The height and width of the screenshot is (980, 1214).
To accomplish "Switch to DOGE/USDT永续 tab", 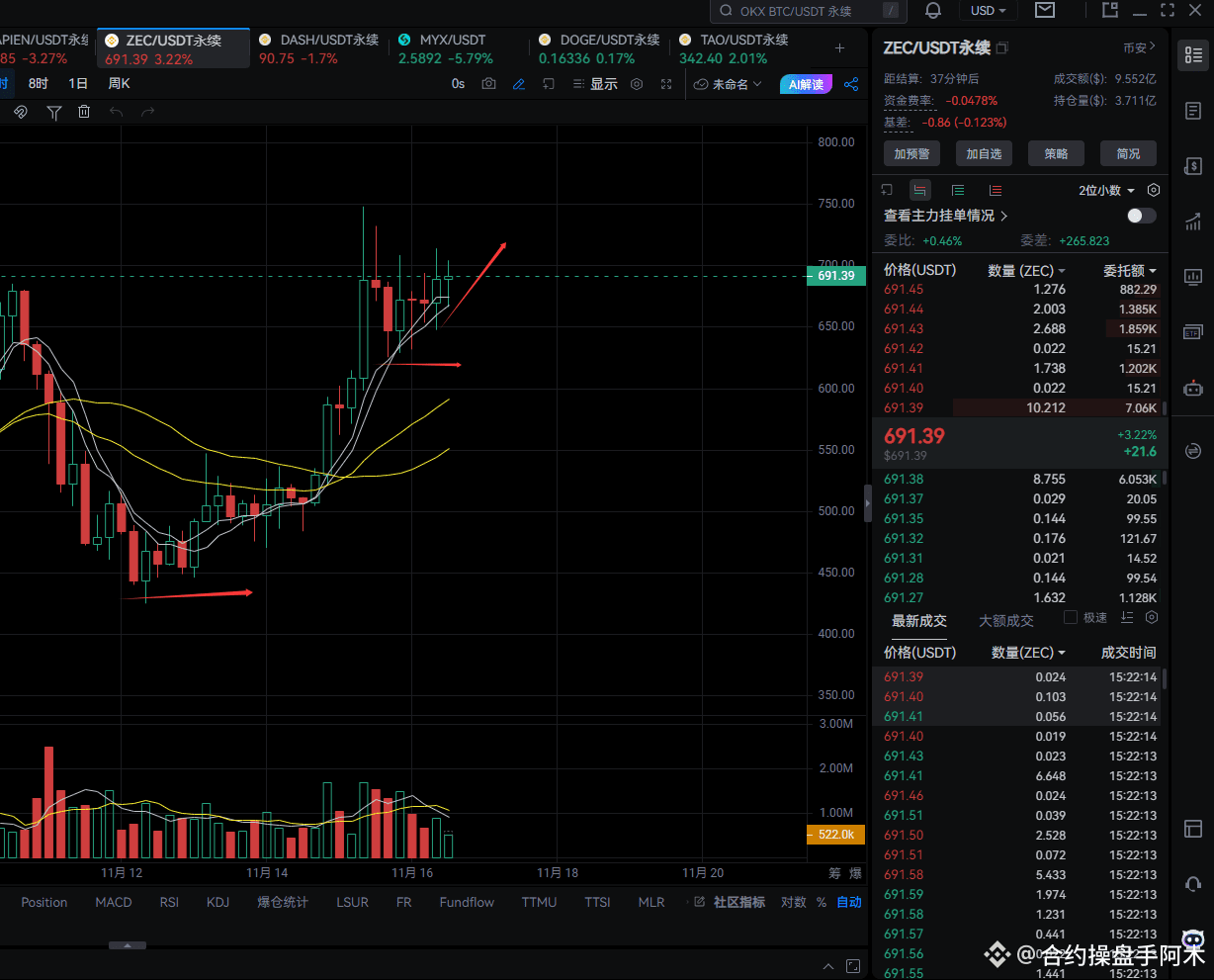I will (x=600, y=48).
